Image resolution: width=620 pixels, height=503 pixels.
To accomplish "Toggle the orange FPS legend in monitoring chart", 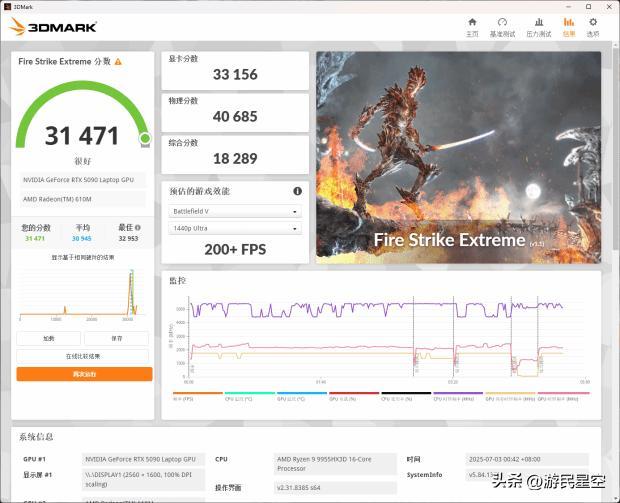I will (x=184, y=396).
